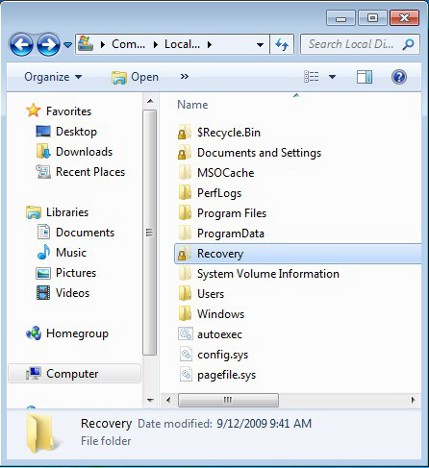Screen dimensions: 429x468
Task: Show more toolbar commands with chevron
Action: (x=184, y=77)
